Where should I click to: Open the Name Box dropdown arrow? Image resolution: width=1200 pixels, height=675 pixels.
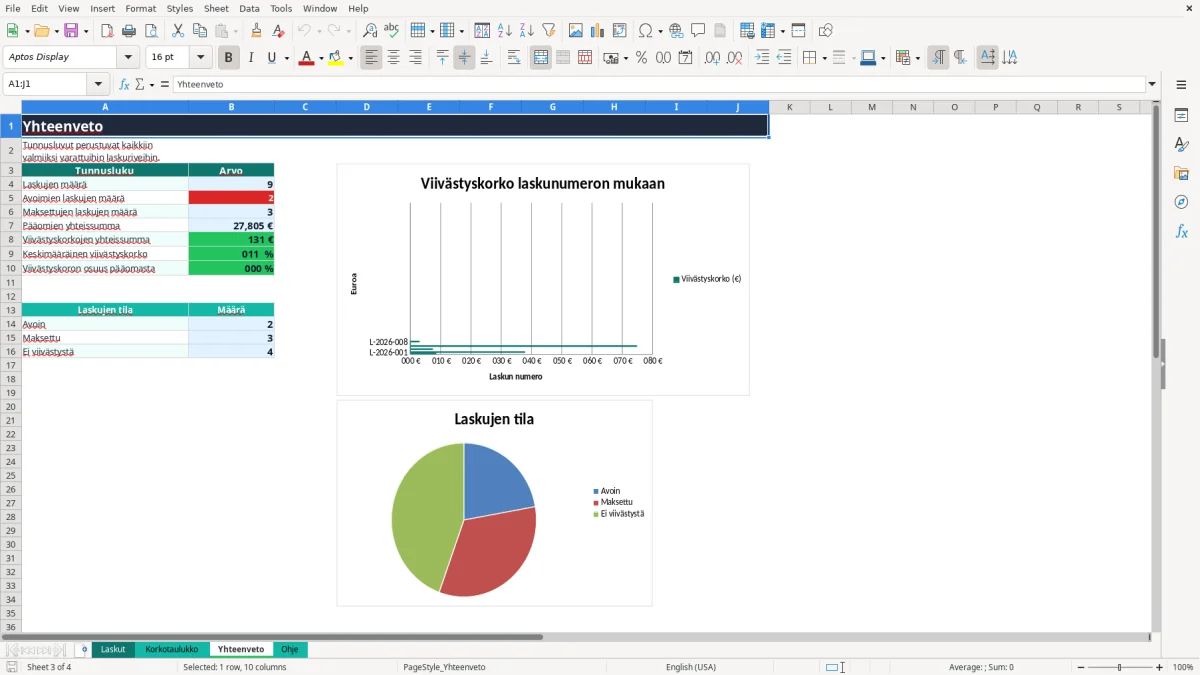(98, 85)
